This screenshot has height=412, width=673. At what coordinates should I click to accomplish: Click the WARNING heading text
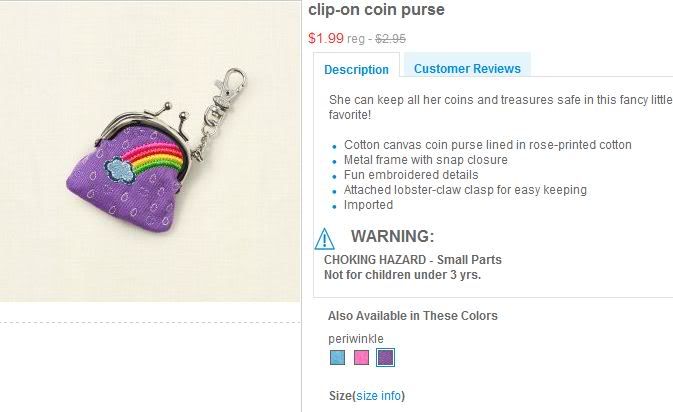392,237
